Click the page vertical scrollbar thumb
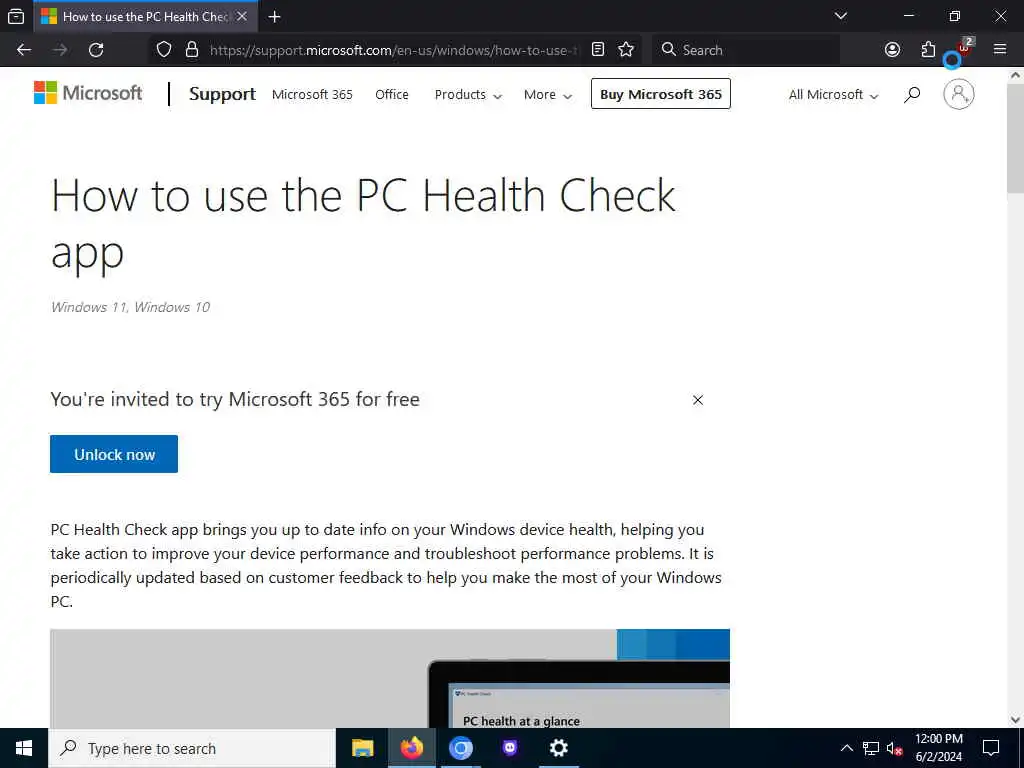 (x=1015, y=138)
